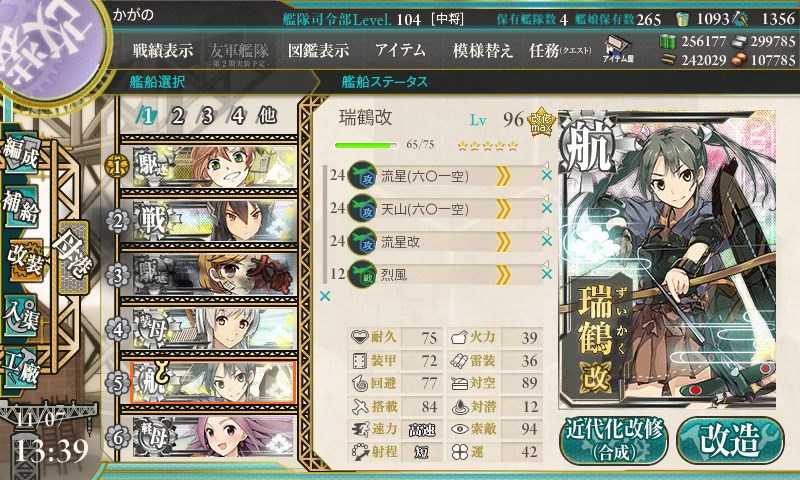Viewport: 800px width, 480px height.
Task: Click the green HP bar of 瑞鶴改
Action: pos(366,145)
